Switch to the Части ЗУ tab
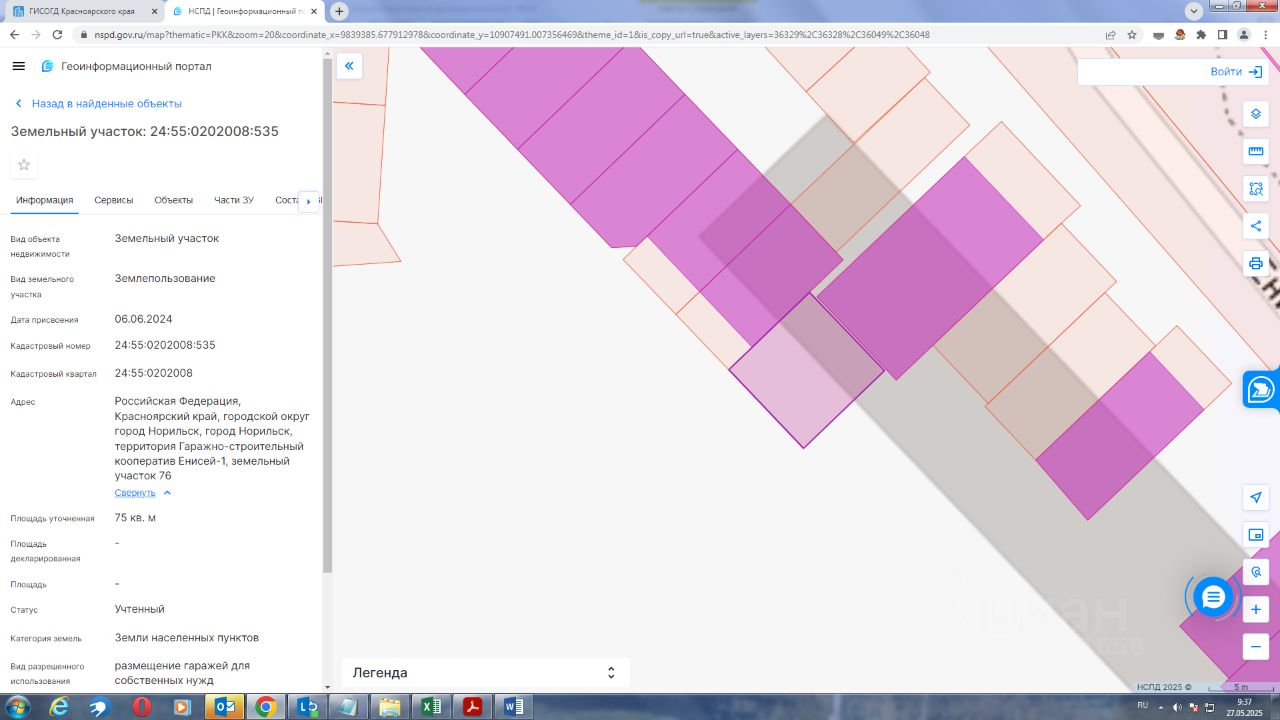The height and width of the screenshot is (720, 1280). click(234, 200)
